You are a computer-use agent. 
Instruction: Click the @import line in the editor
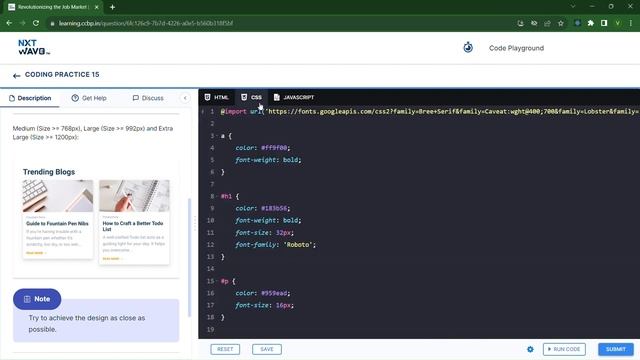430,111
